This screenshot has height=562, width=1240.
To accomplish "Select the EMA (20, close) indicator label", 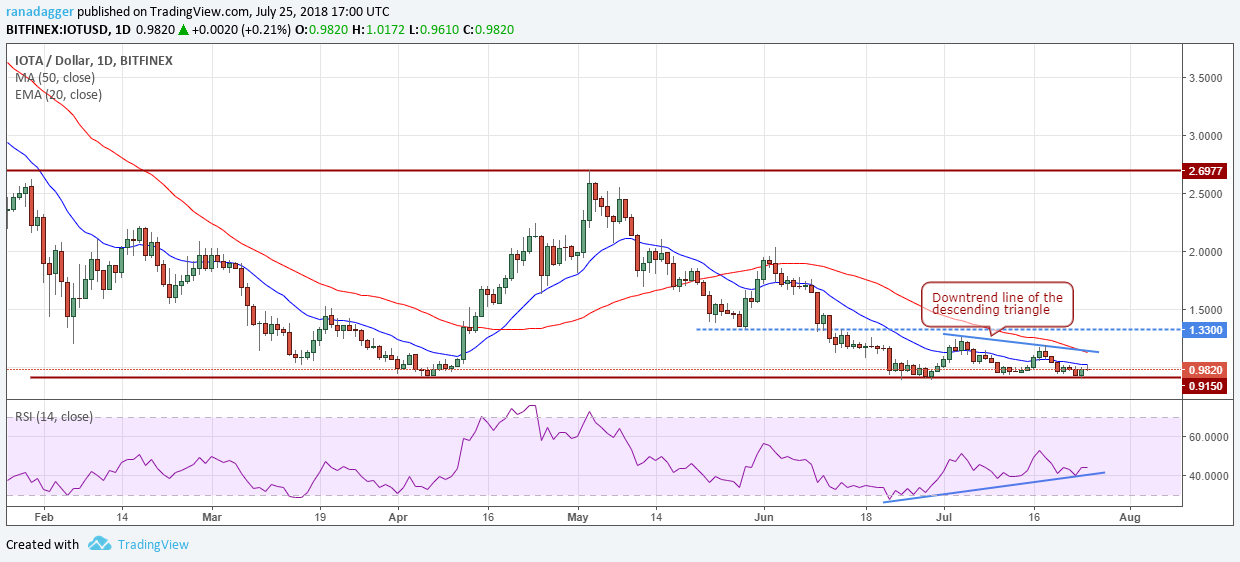I will click(x=58, y=95).
